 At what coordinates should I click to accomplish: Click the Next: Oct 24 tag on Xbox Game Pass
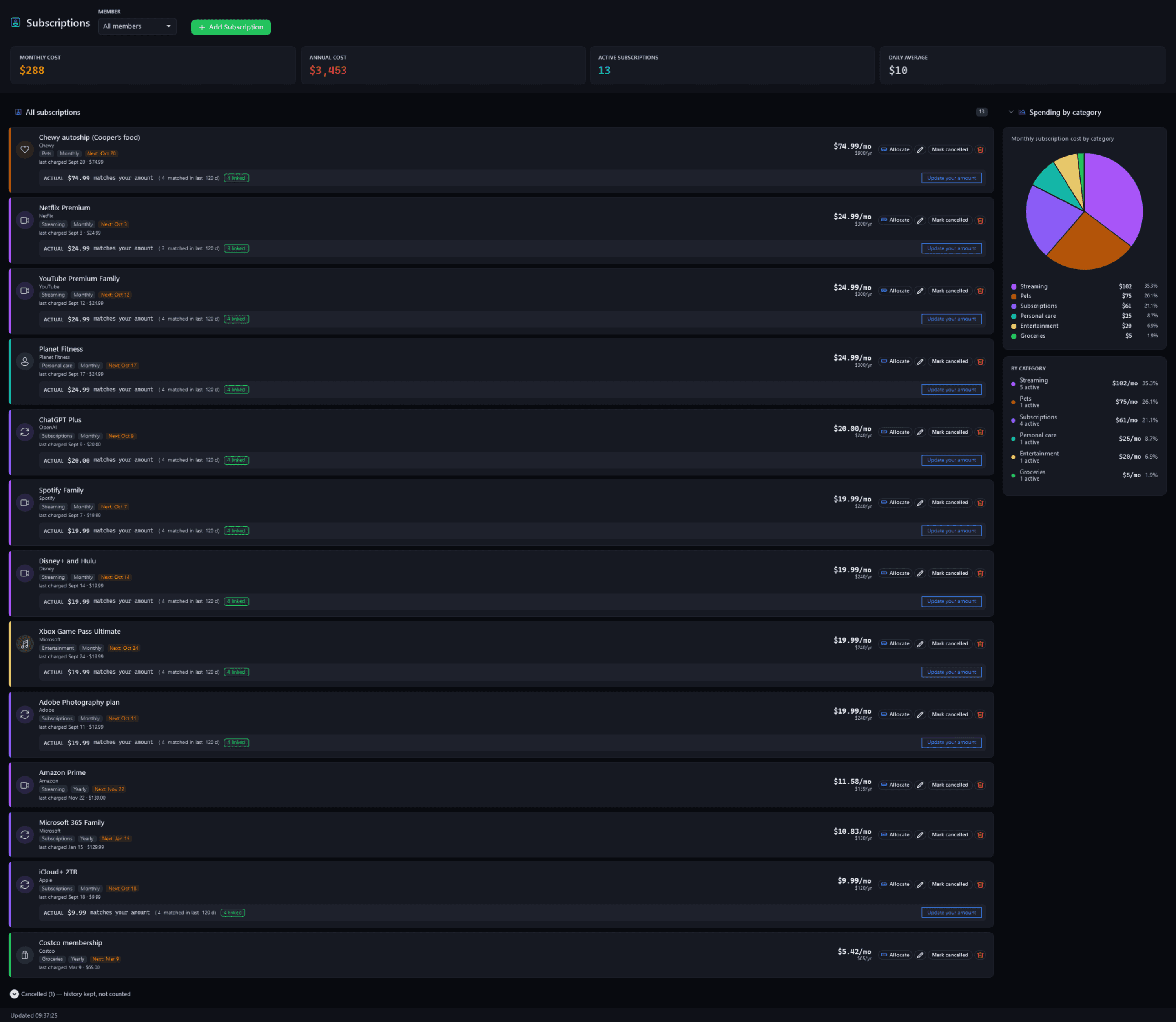(124, 648)
